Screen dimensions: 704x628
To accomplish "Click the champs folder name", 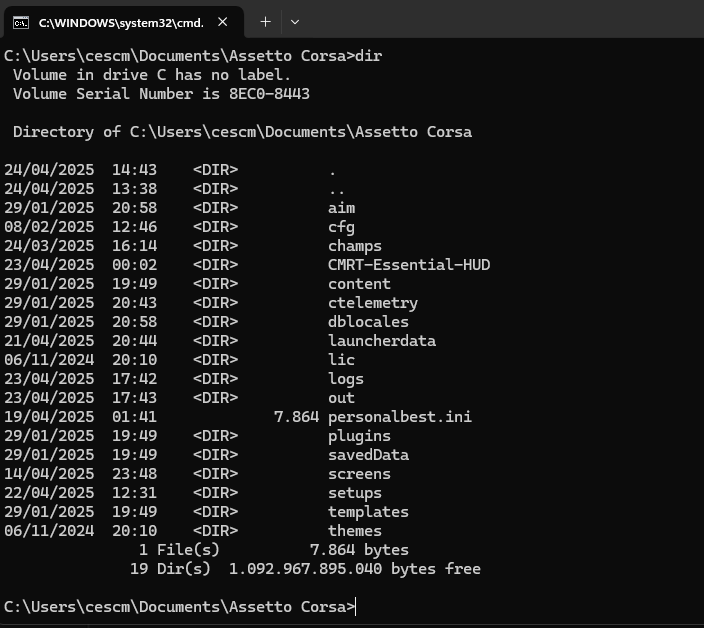I will [x=354, y=246].
